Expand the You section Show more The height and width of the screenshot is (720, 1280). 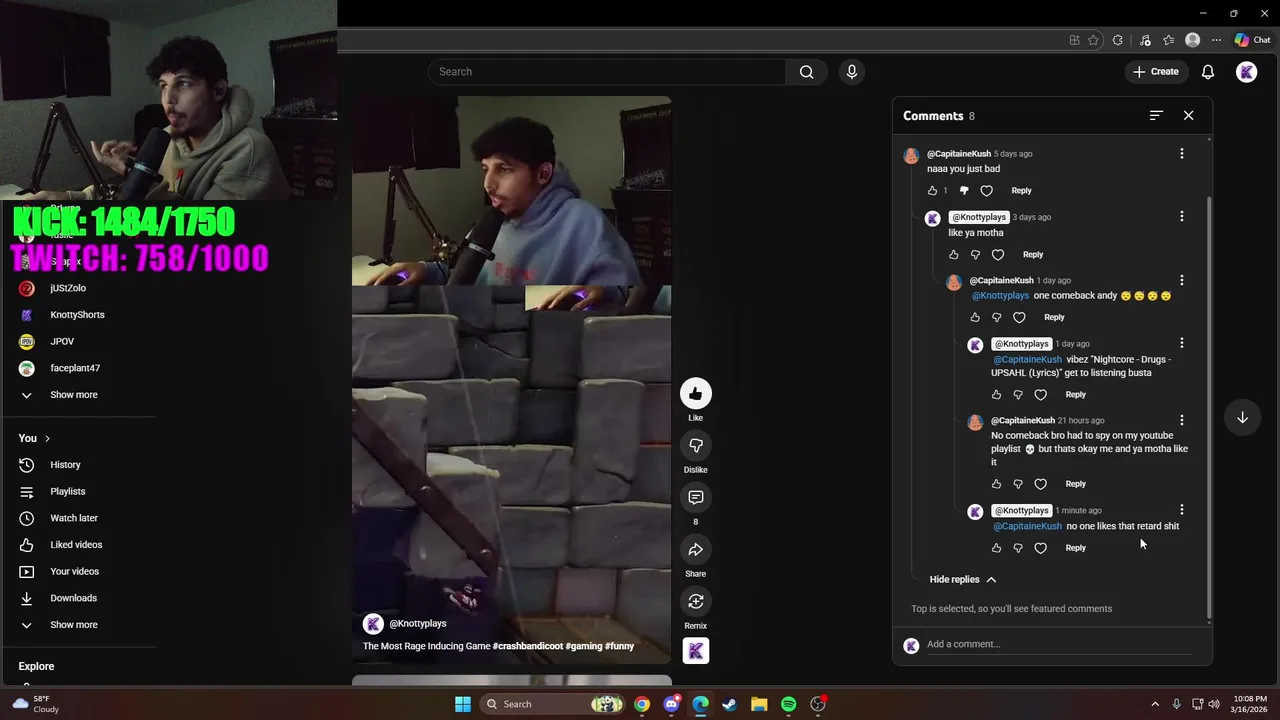point(74,625)
